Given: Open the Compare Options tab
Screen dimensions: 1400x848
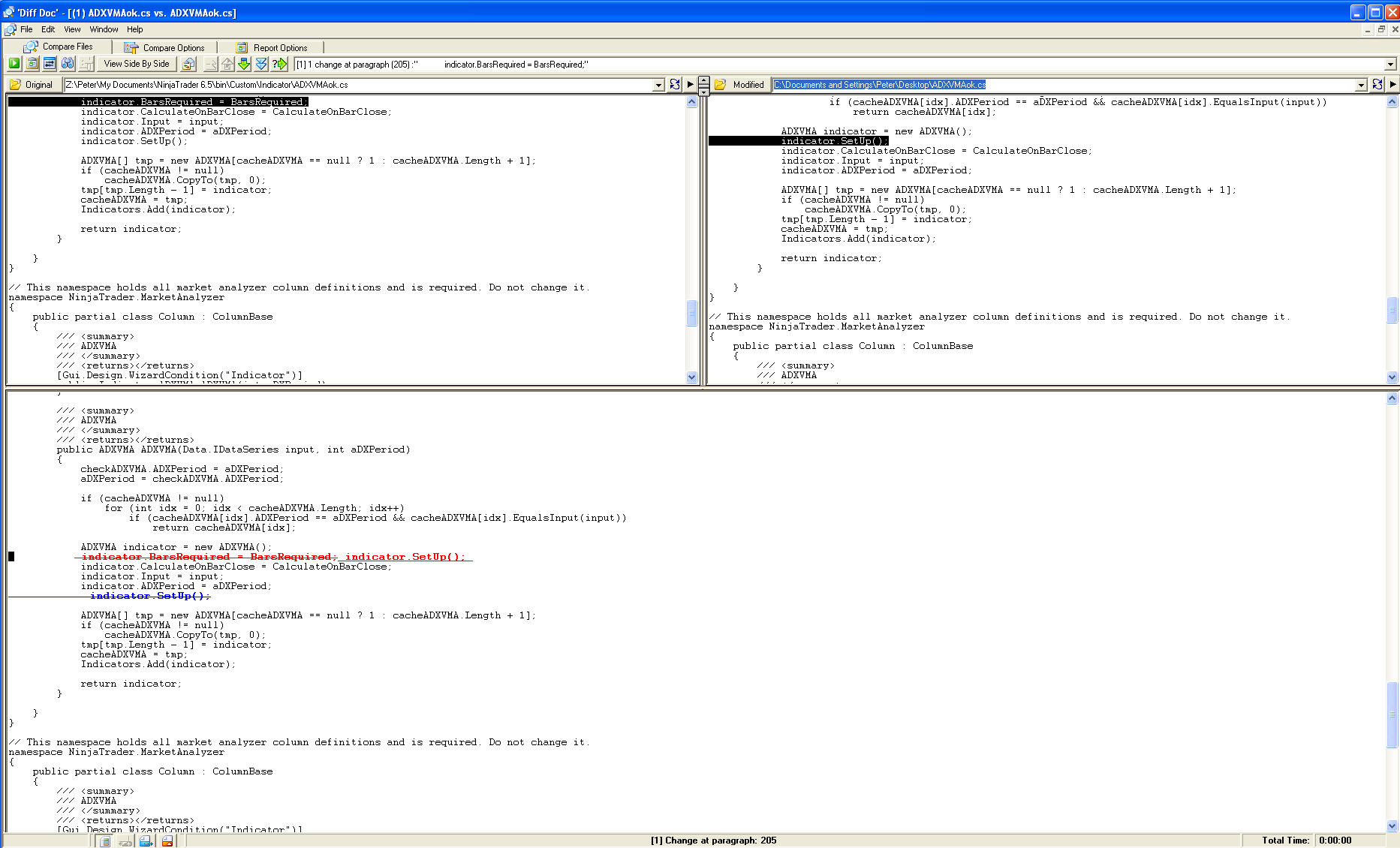Looking at the screenshot, I should click(165, 47).
